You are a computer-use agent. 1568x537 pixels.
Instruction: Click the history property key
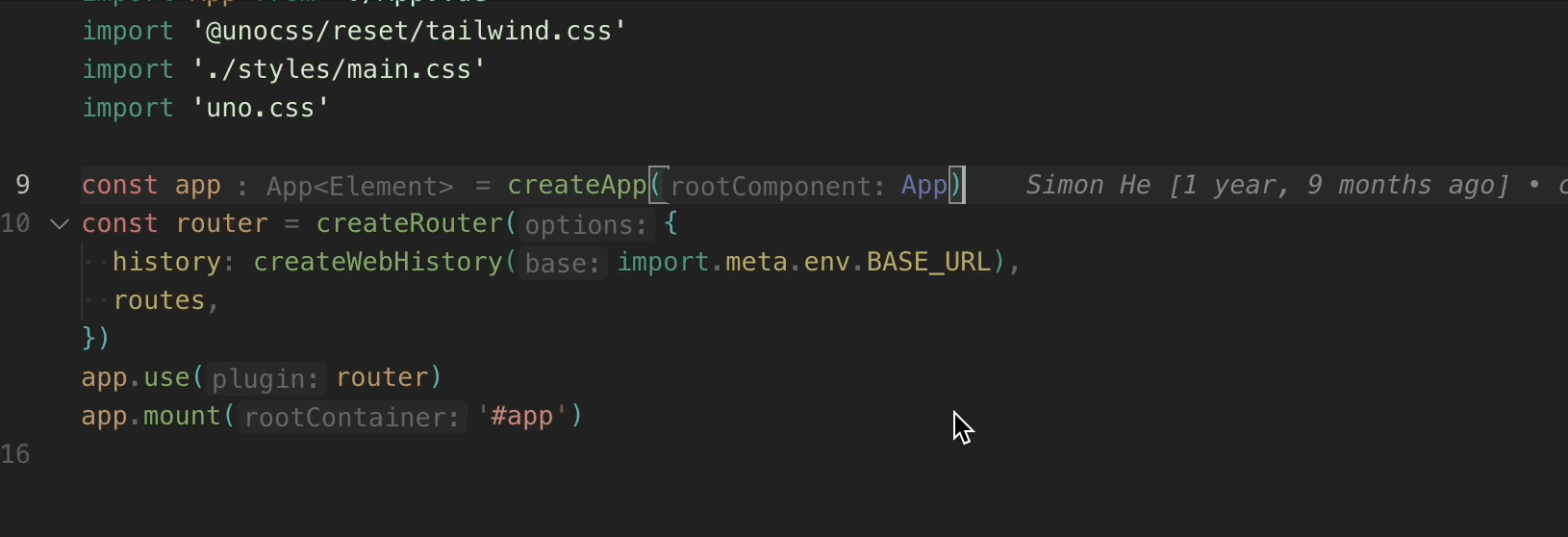[x=167, y=262]
